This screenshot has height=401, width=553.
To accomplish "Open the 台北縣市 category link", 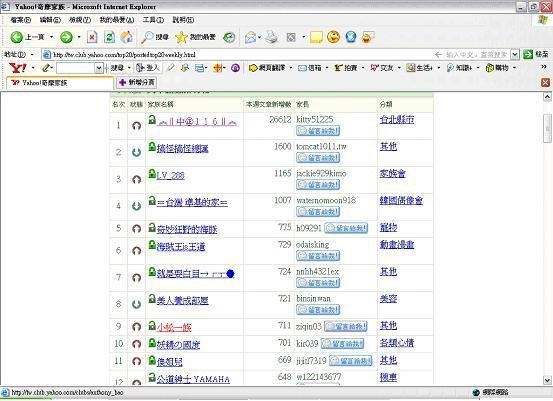I will (x=397, y=120).
